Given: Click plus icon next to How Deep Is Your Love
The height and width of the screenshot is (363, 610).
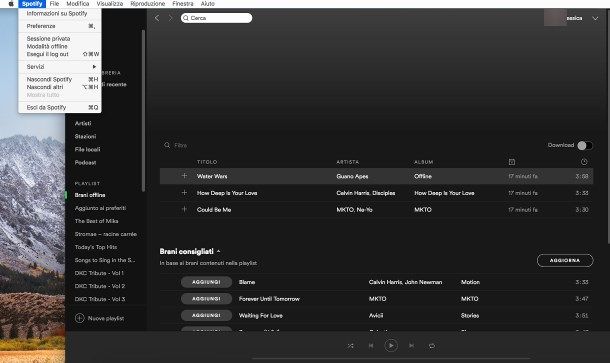Looking at the screenshot, I should pyautogui.click(x=184, y=193).
